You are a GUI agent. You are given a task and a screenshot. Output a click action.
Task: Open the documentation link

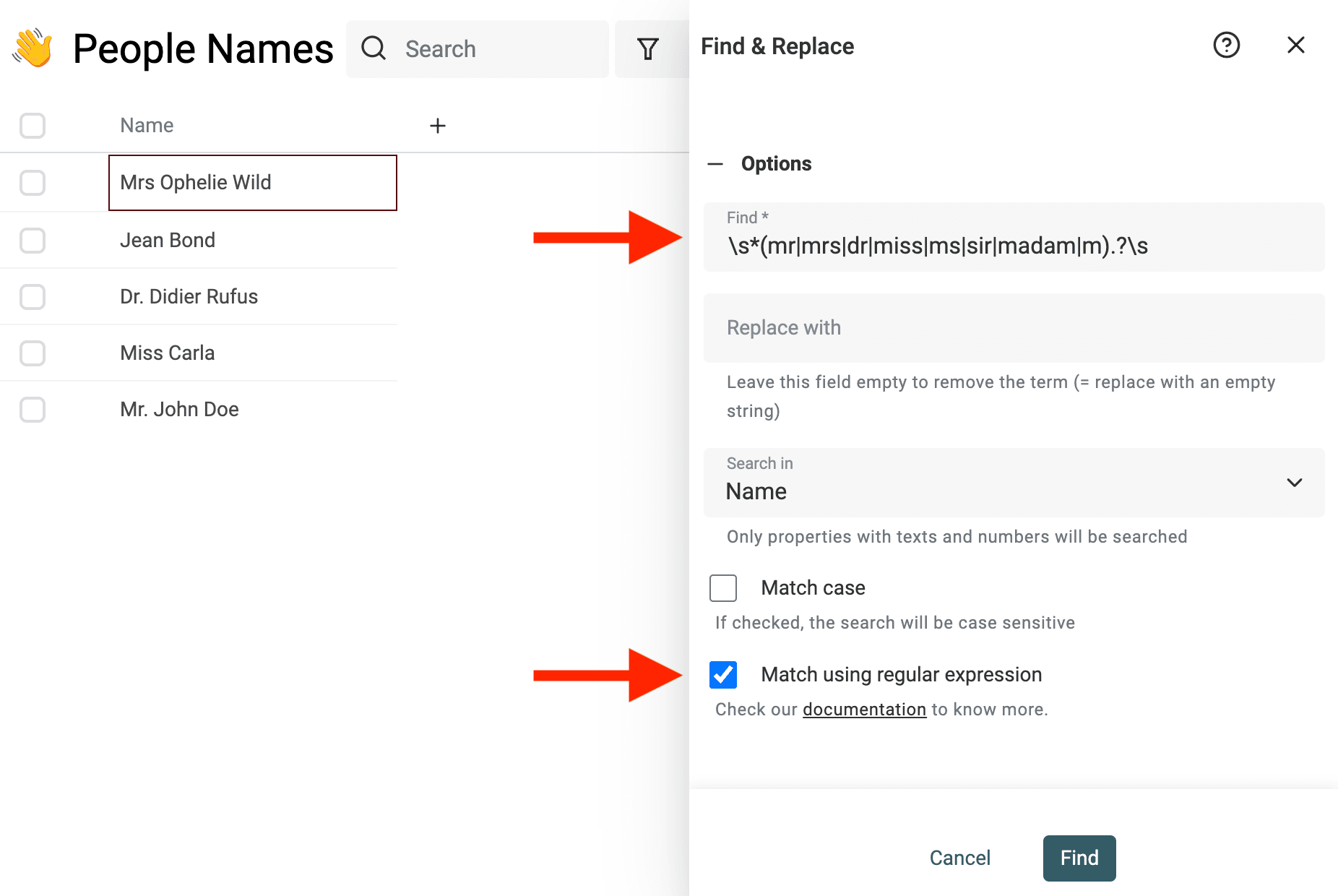tap(864, 710)
